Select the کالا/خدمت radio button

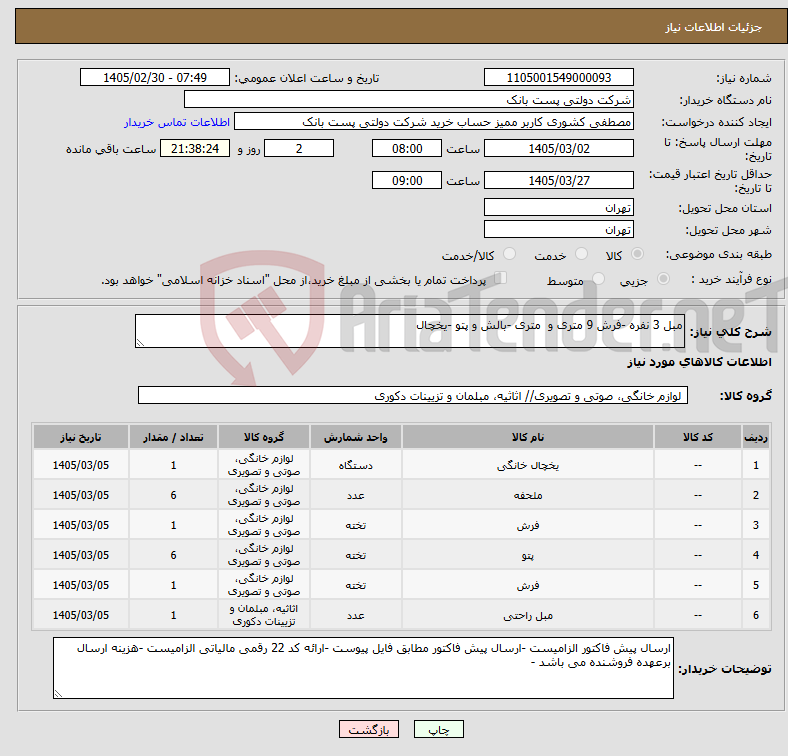510,254
